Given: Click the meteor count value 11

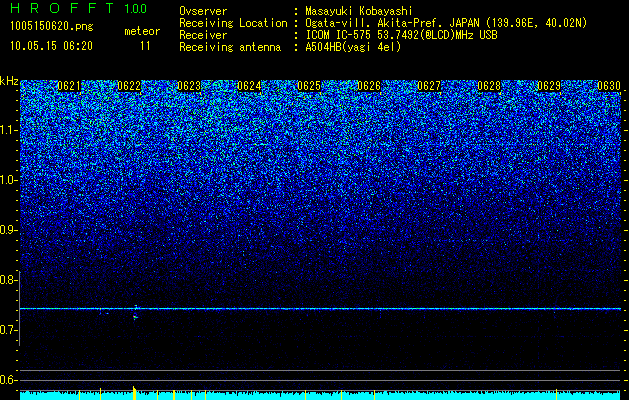Looking at the screenshot, I should [145, 46].
